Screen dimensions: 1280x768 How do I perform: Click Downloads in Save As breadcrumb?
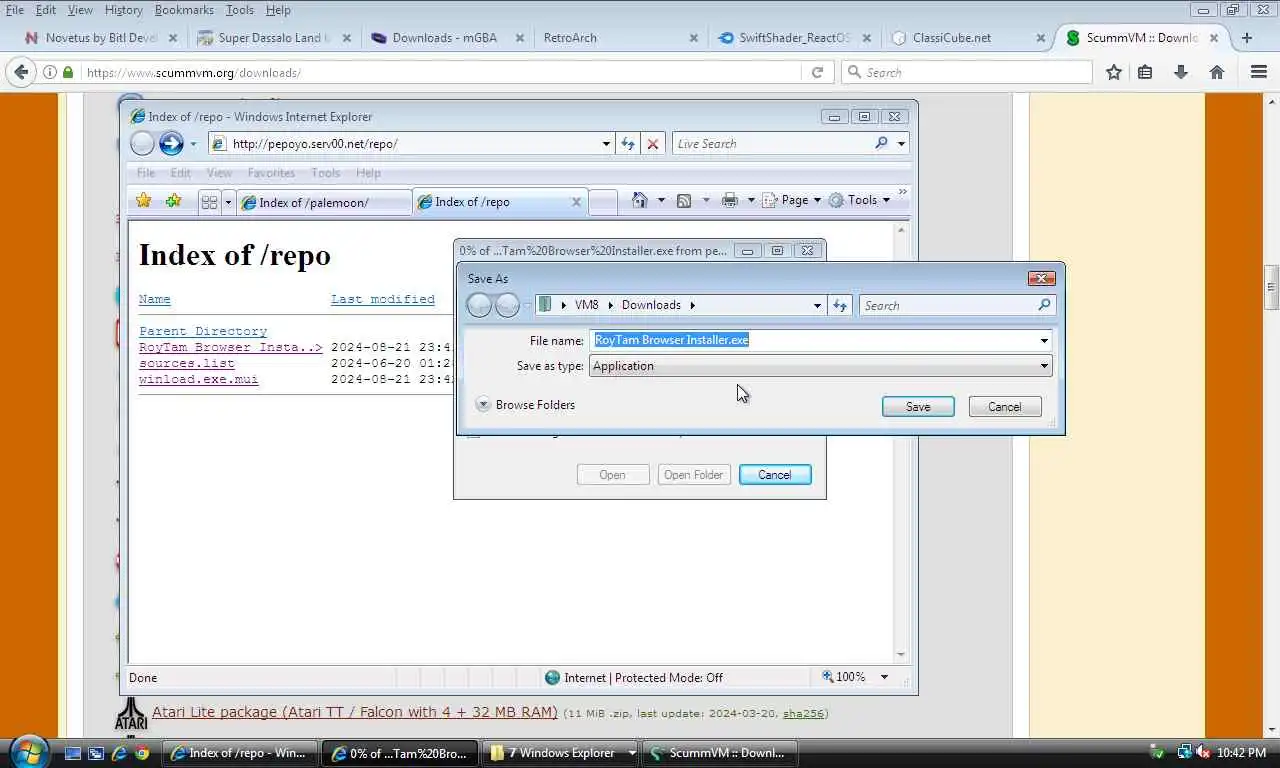tap(651, 305)
